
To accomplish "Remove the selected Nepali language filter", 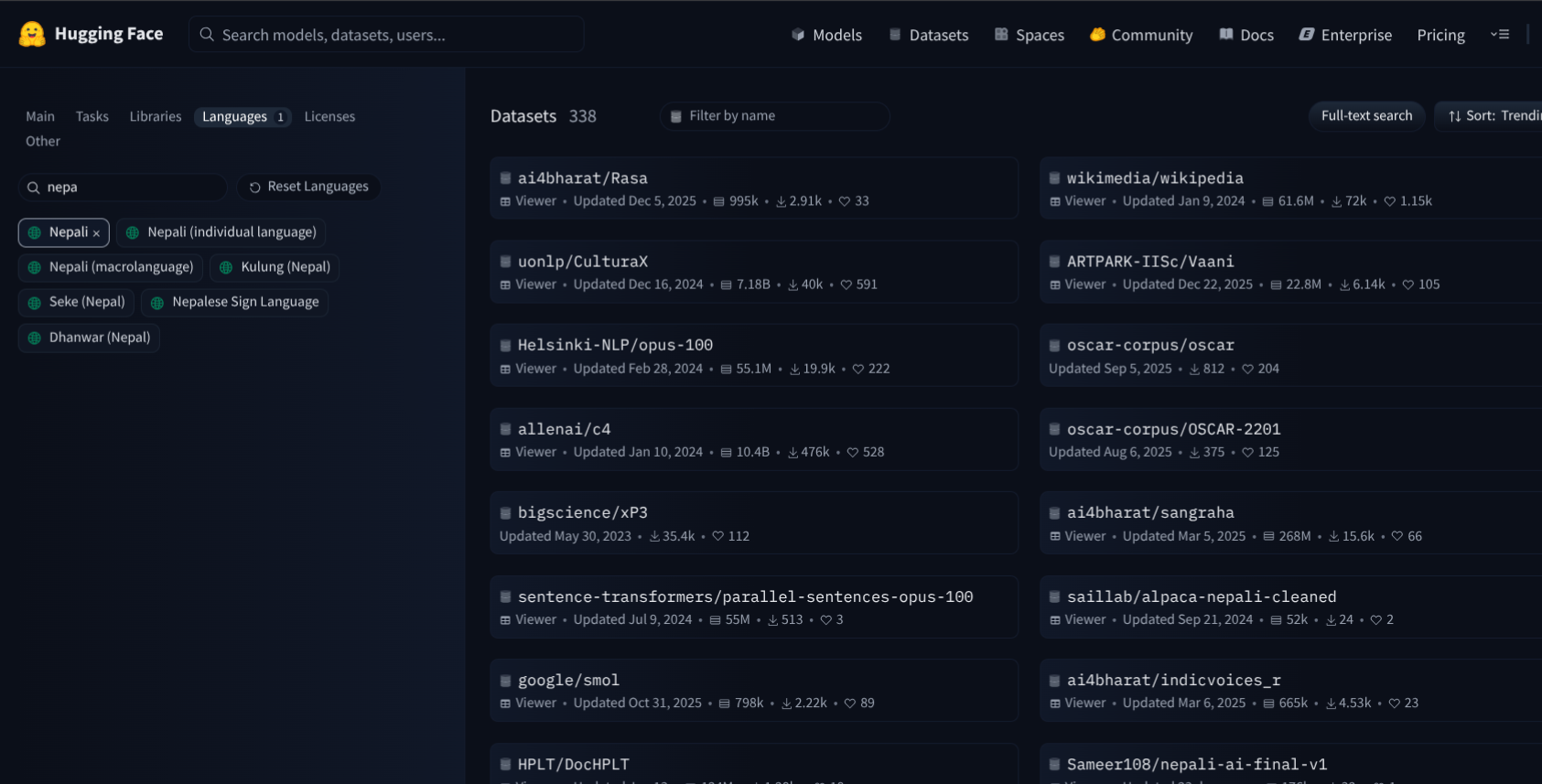I will click(x=96, y=233).
